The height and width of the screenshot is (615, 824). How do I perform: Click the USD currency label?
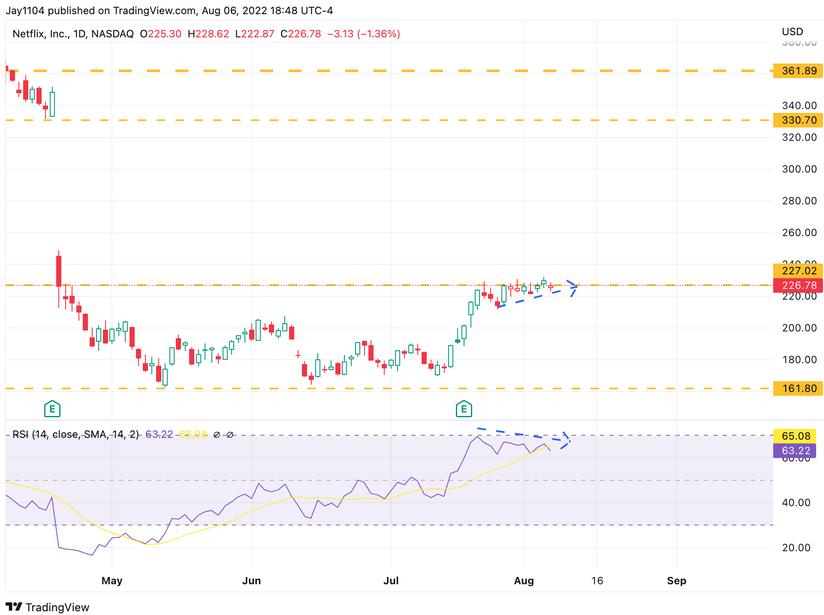[x=792, y=32]
